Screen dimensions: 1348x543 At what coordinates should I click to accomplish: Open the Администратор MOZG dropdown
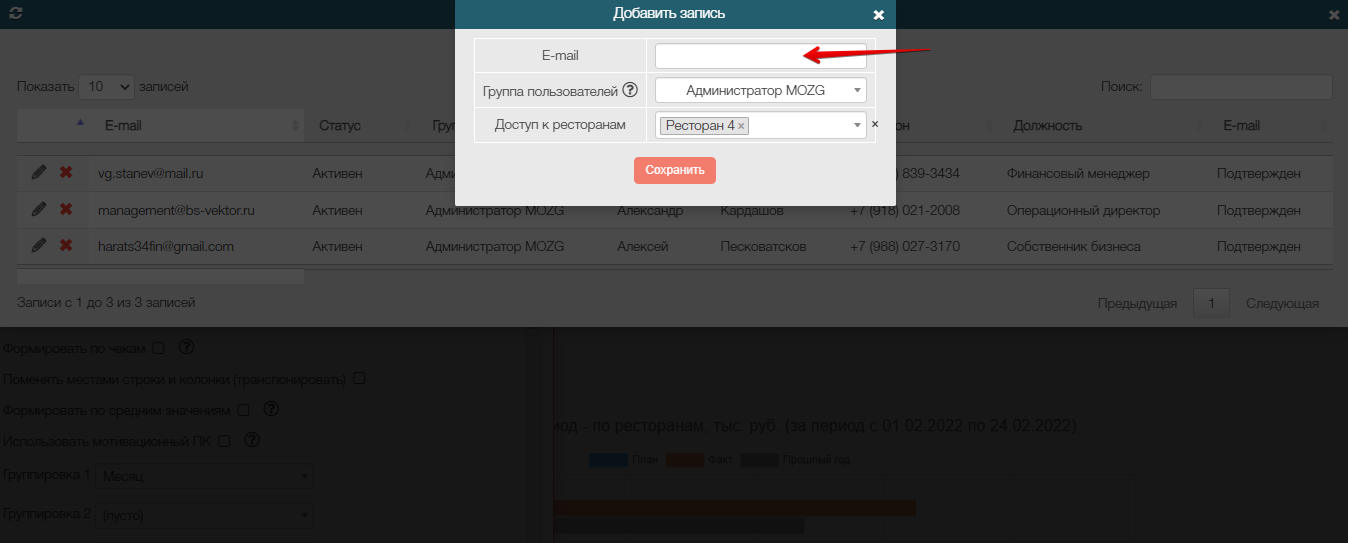tap(760, 90)
